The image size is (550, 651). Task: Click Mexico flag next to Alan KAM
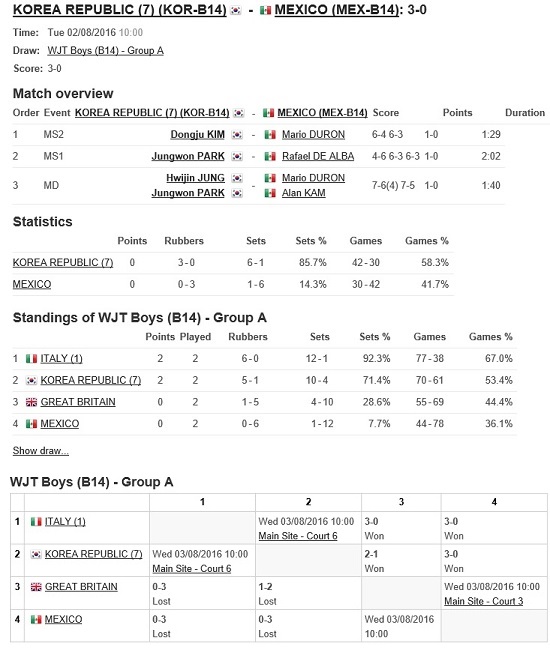pos(270,193)
